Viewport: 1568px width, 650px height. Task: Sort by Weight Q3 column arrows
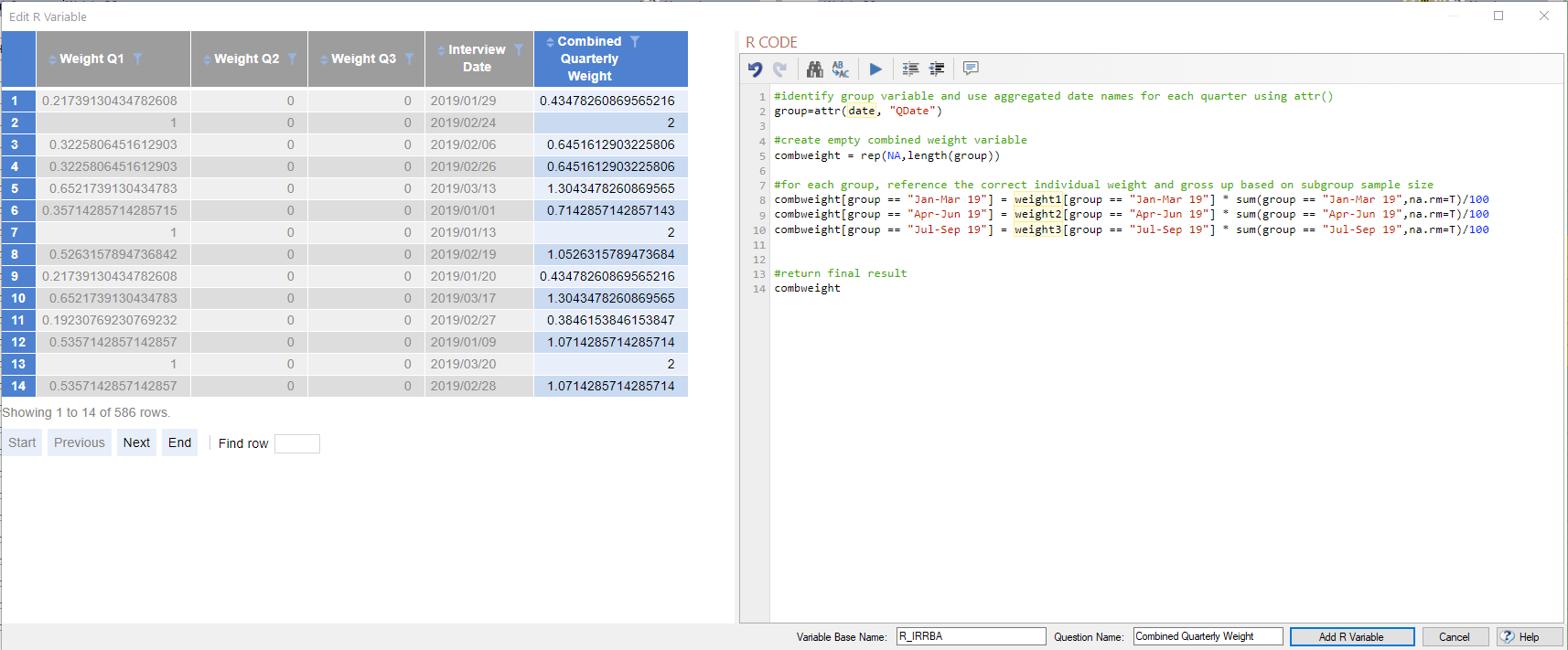(x=324, y=59)
